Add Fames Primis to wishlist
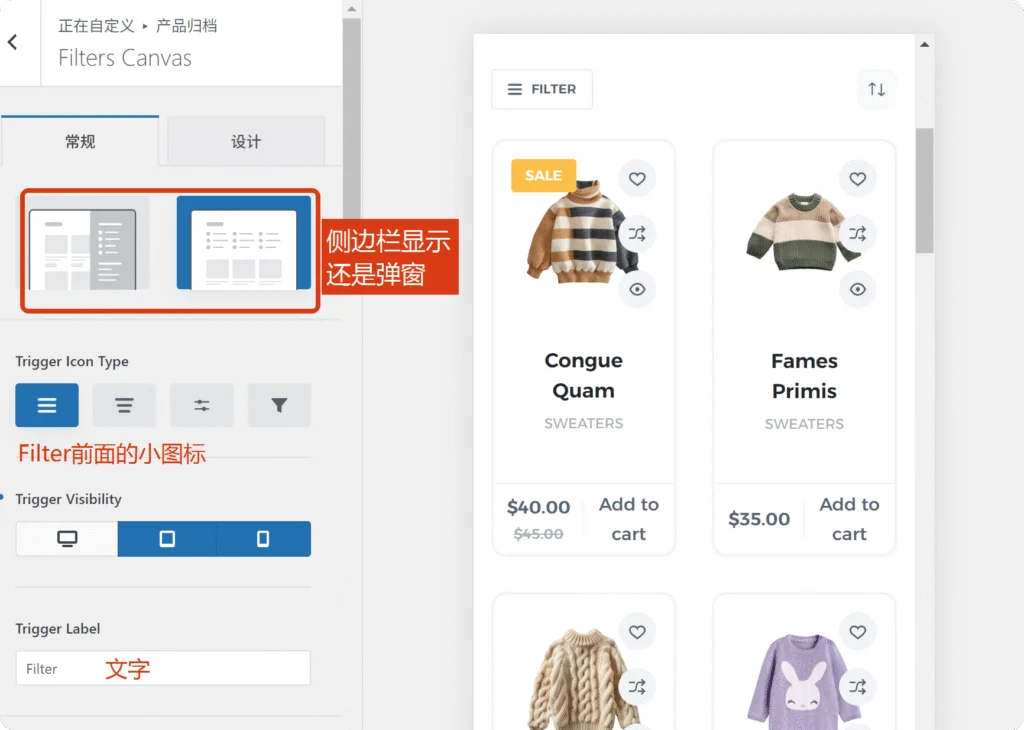The height and width of the screenshot is (730, 1024). 857,178
